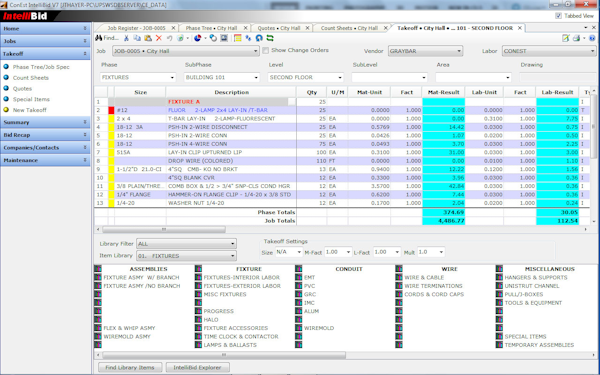Undo the last action via the arrow icon

pyautogui.click(x=169, y=38)
